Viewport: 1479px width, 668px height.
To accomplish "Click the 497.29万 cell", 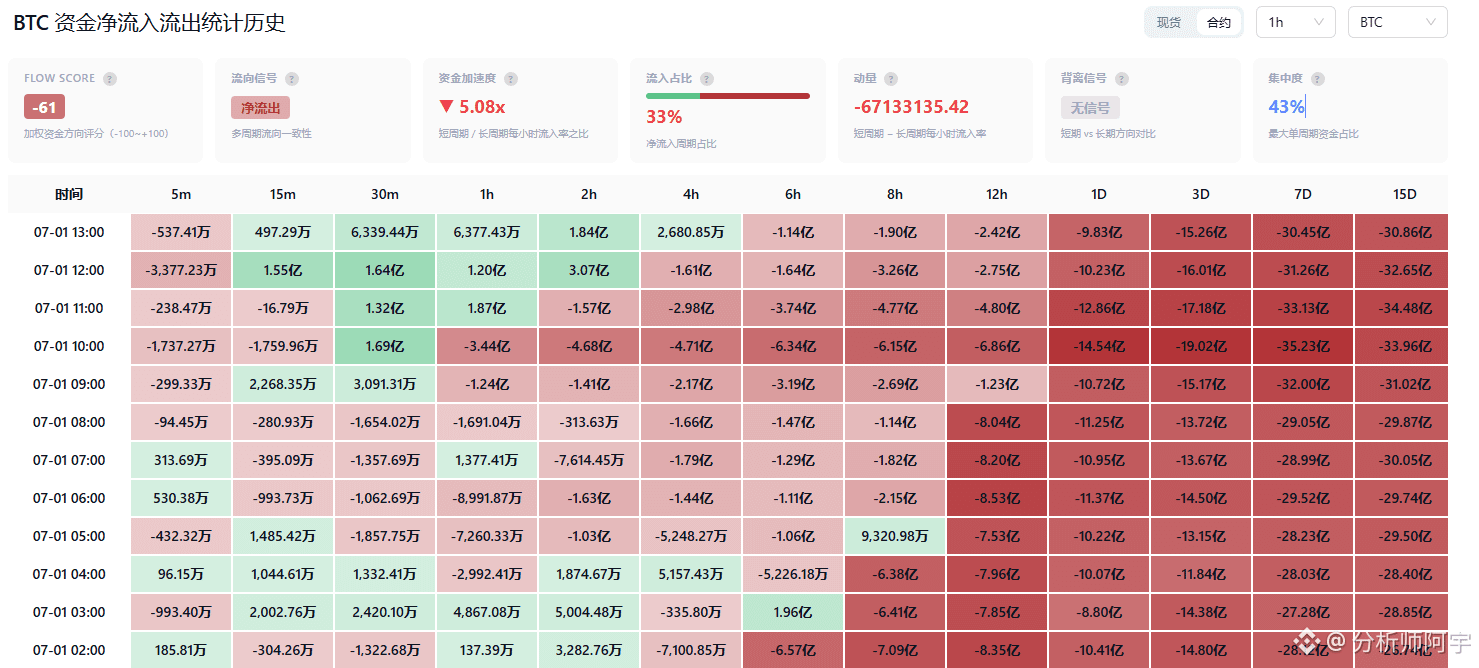I will 283,232.
